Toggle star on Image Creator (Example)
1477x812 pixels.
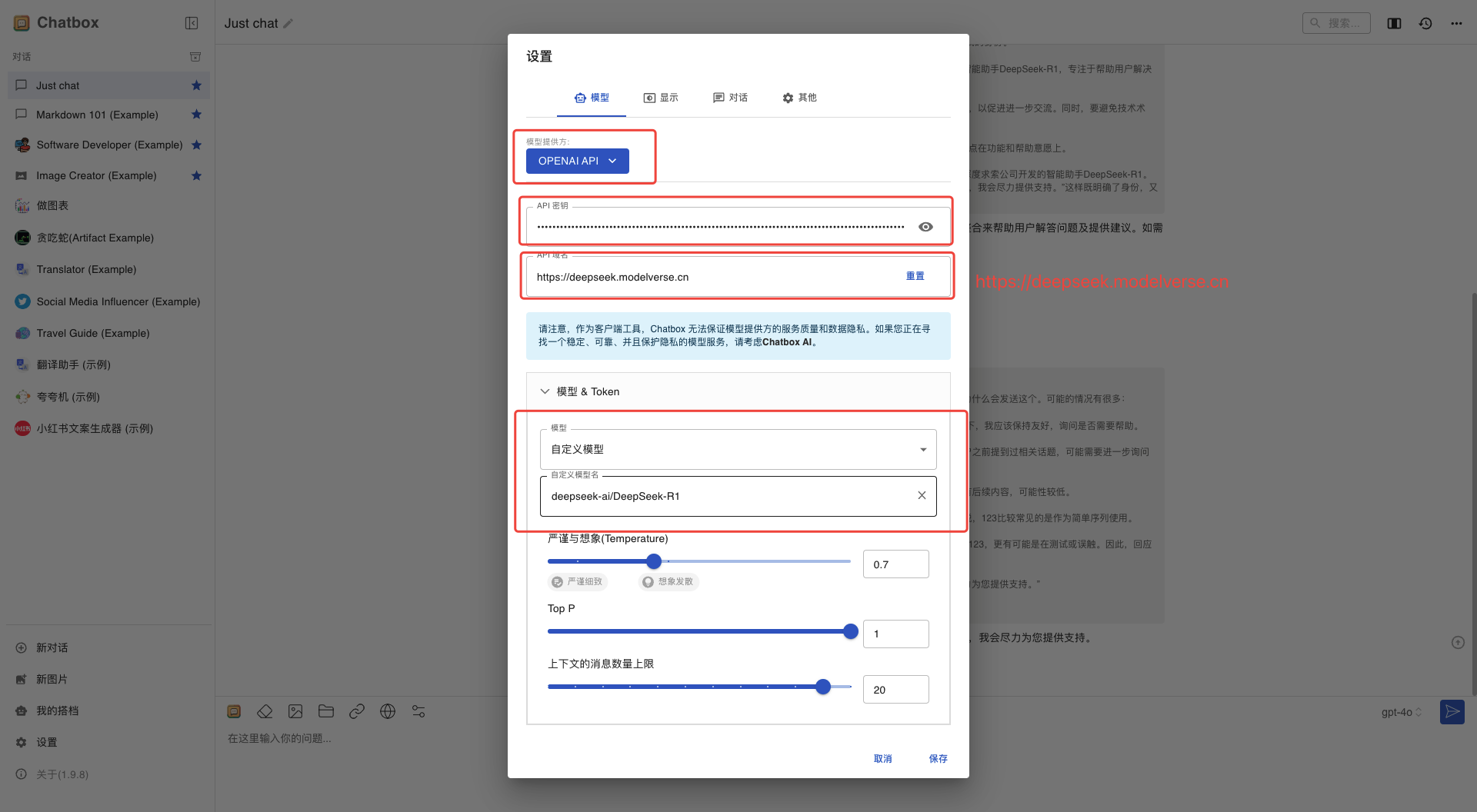pyautogui.click(x=196, y=175)
